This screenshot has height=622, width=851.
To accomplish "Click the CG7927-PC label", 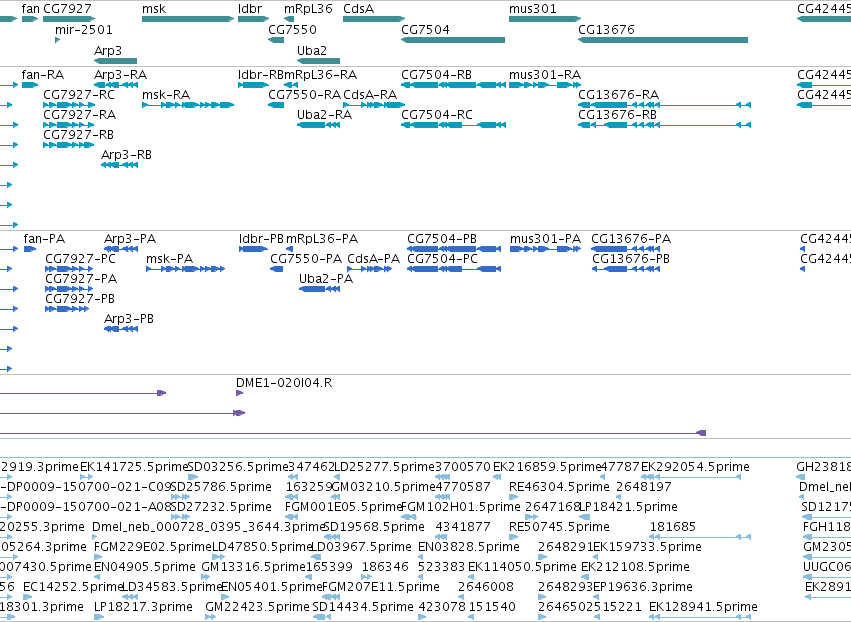I will pos(81,258).
